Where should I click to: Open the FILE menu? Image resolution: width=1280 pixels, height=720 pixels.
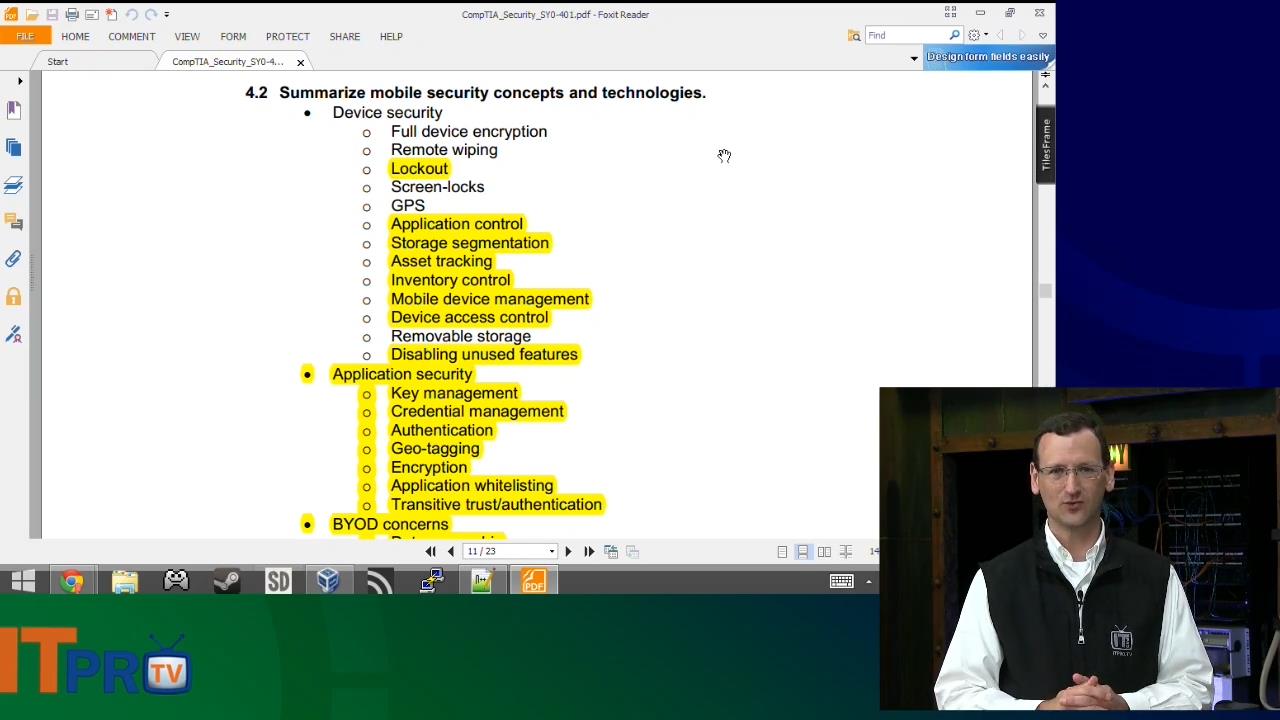[x=25, y=36]
